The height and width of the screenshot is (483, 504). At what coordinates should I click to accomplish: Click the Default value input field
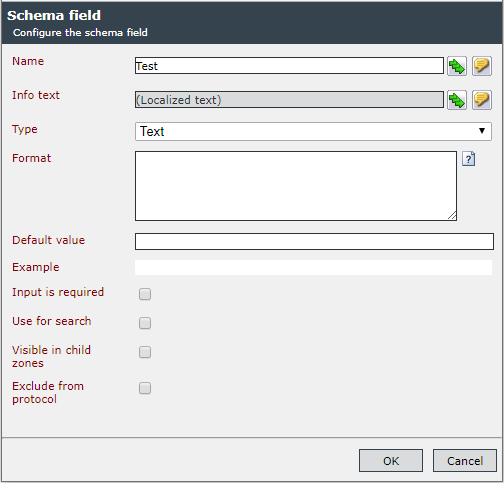314,241
